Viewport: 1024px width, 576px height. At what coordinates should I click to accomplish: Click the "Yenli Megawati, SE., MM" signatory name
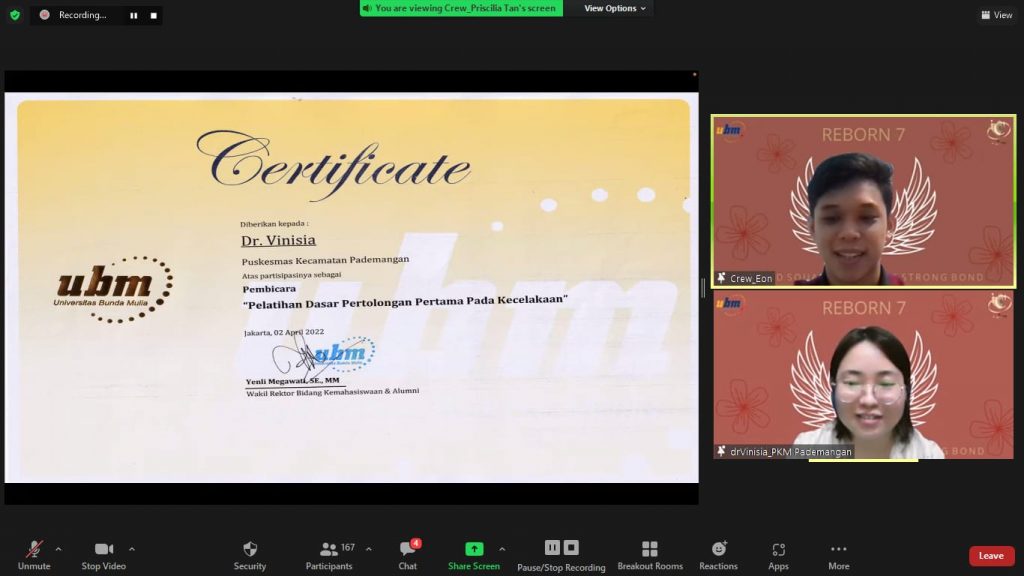pyautogui.click(x=293, y=381)
